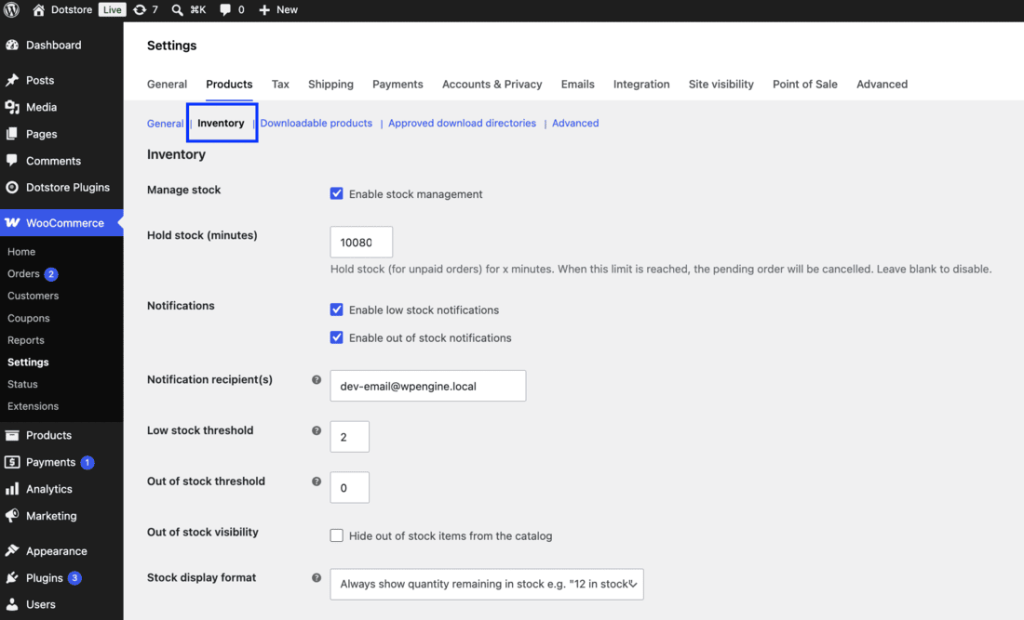The image size is (1024, 620).
Task: Click the Analytics bar chart icon
Action: 12,489
